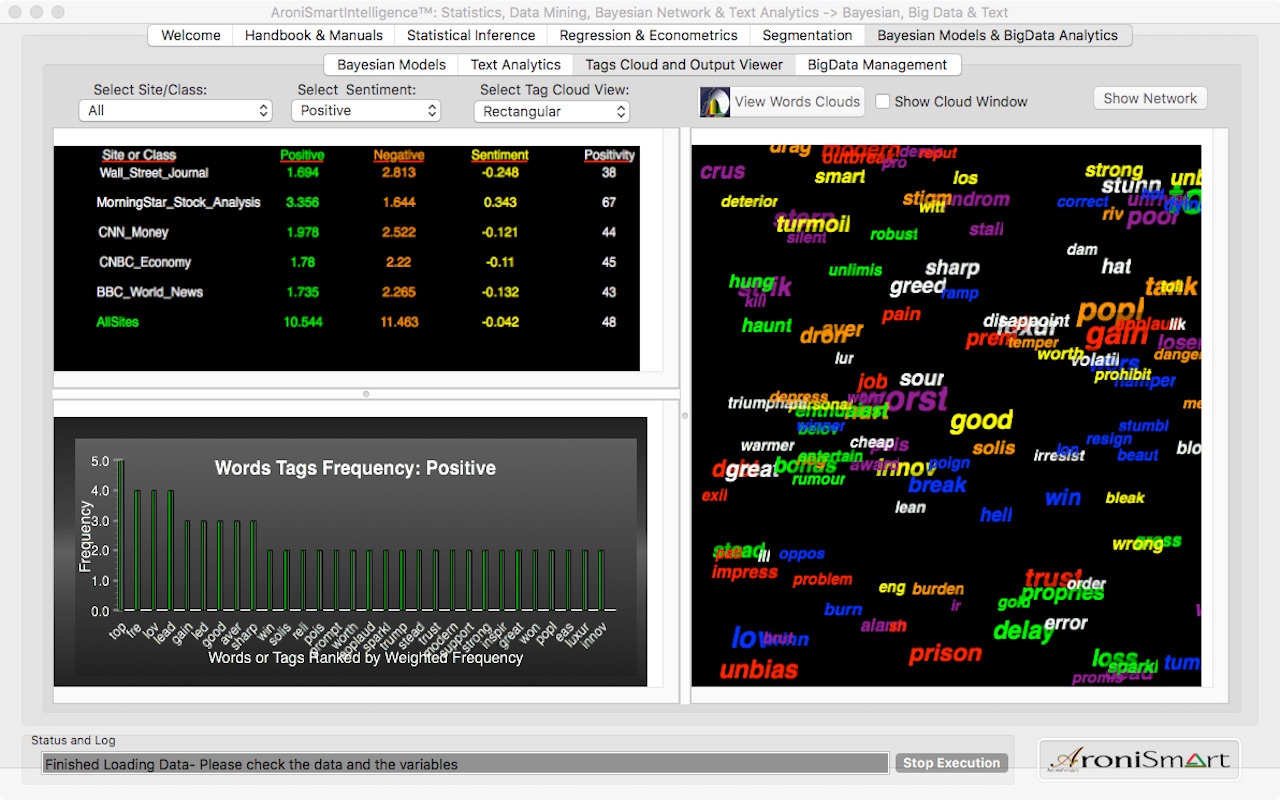The width and height of the screenshot is (1280, 800).
Task: Click the splitter handle between table and chart
Action: (366, 394)
